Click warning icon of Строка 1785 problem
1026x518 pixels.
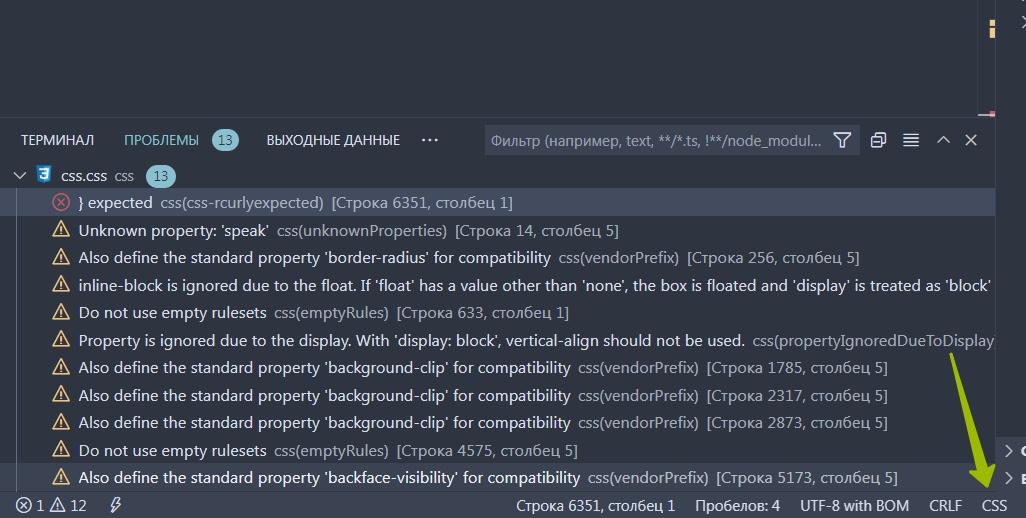pyautogui.click(x=61, y=367)
